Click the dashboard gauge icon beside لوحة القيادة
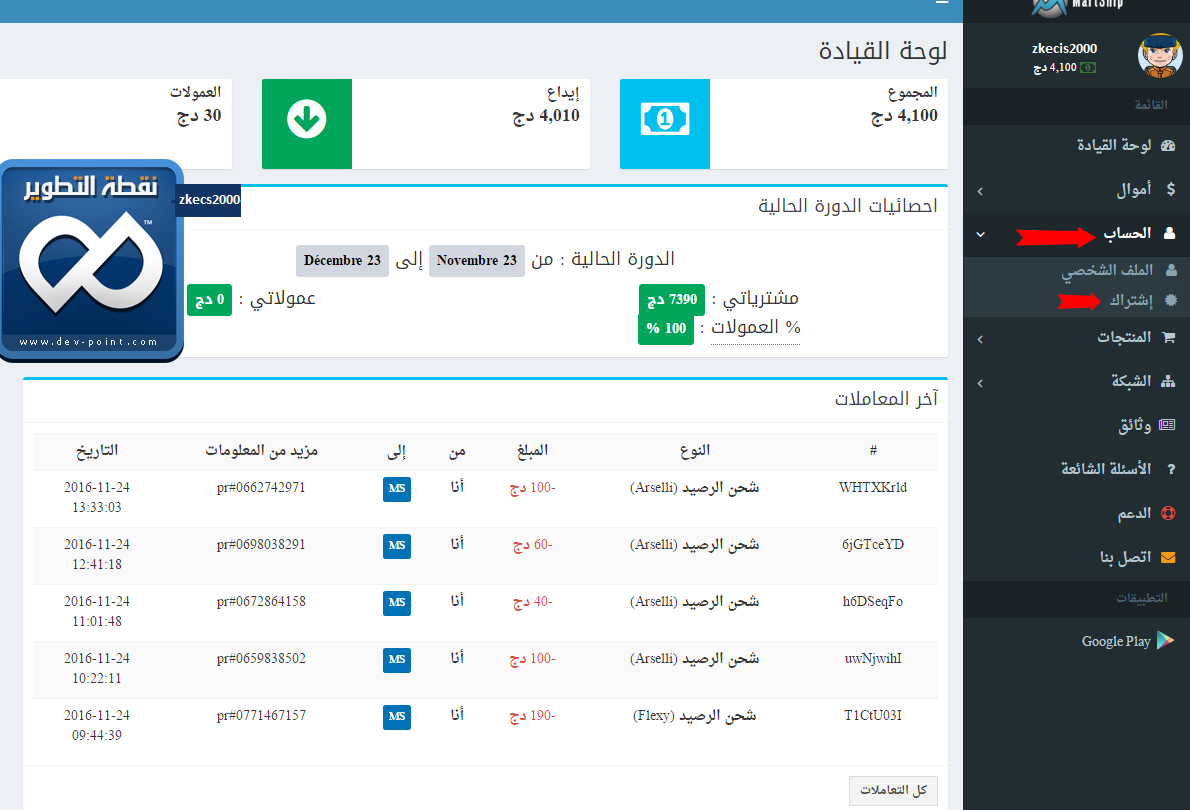1190x810 pixels. click(x=1168, y=145)
